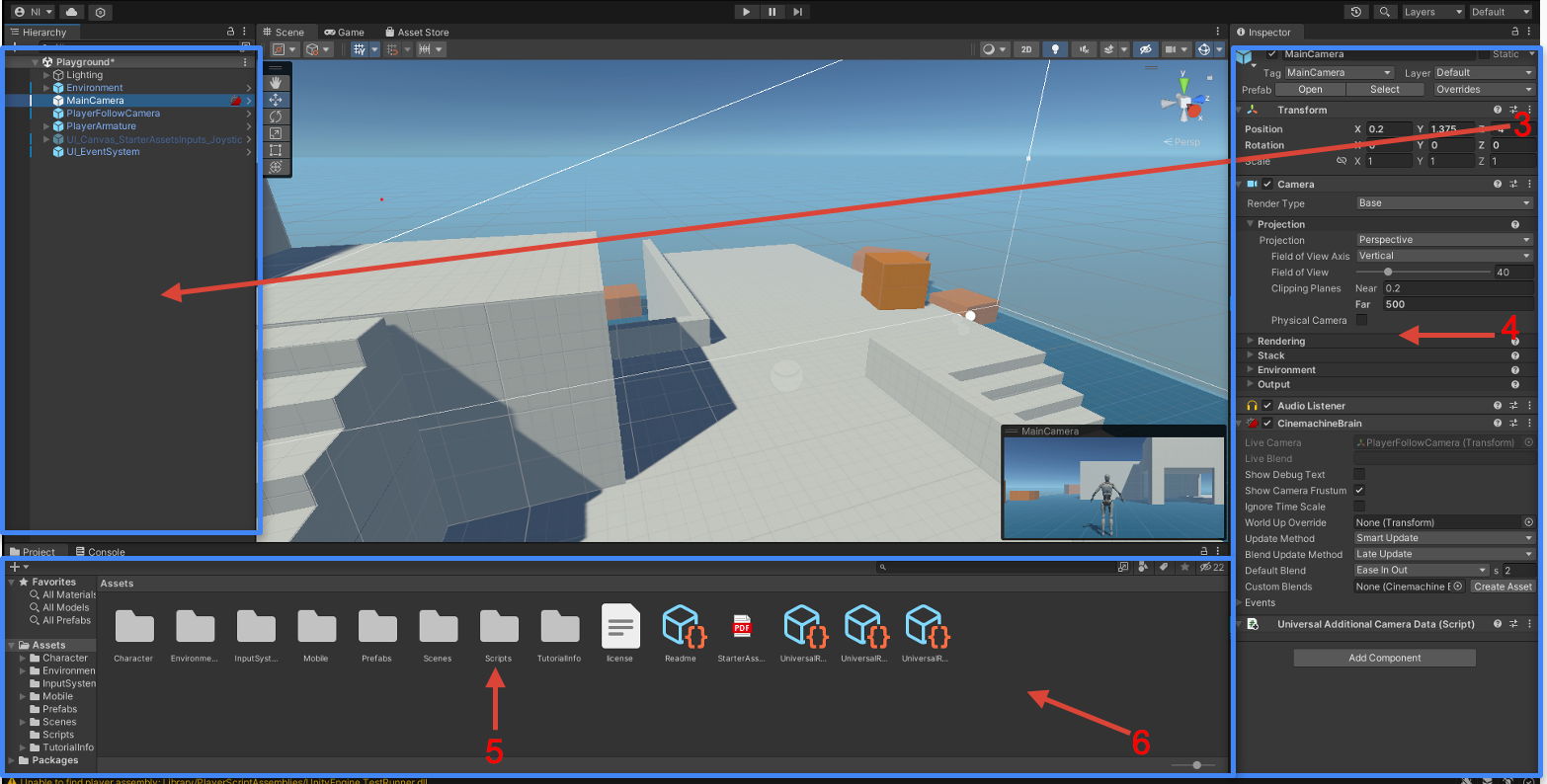This screenshot has height=784, width=1547.
Task: Adjust the Field of View slider
Action: [x=1388, y=273]
